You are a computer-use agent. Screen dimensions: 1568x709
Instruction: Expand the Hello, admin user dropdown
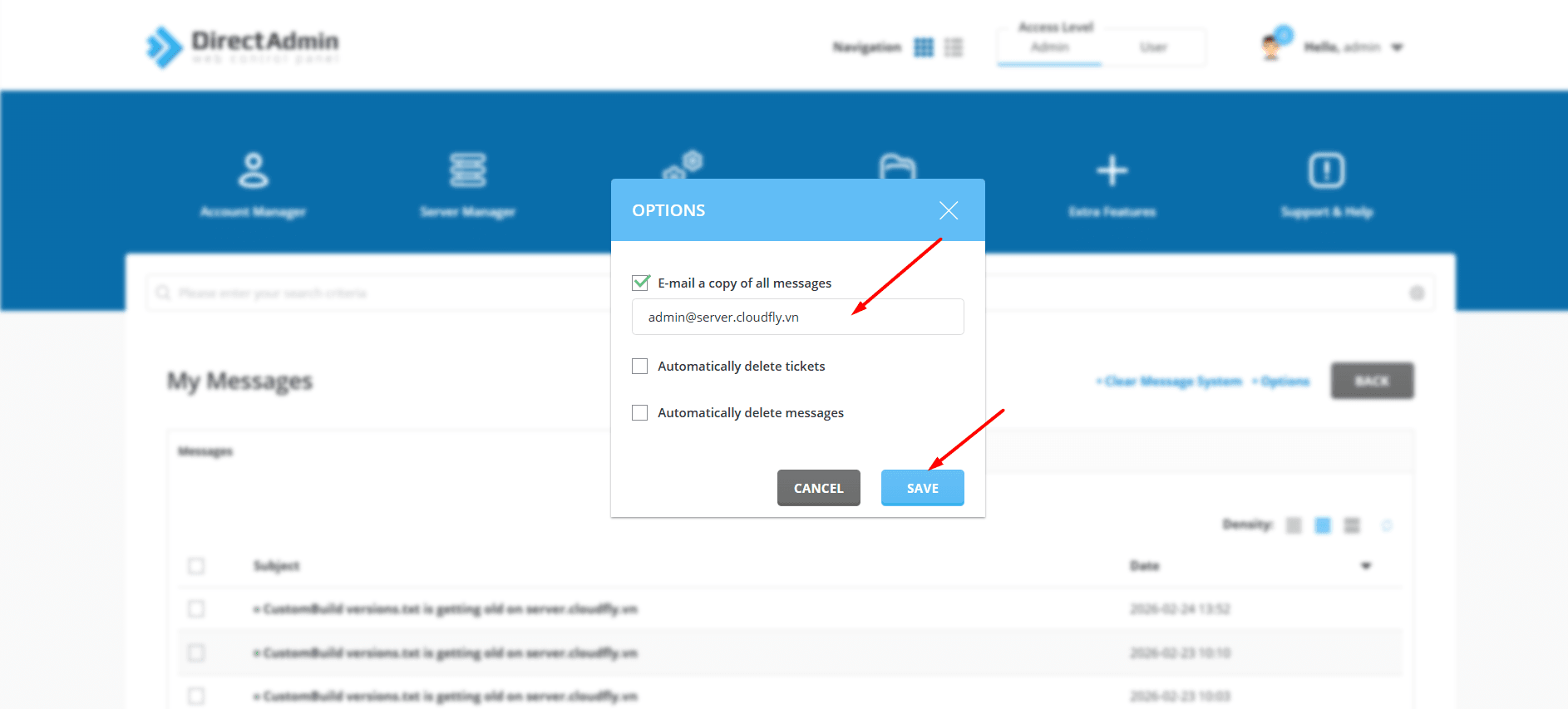pyautogui.click(x=1397, y=47)
